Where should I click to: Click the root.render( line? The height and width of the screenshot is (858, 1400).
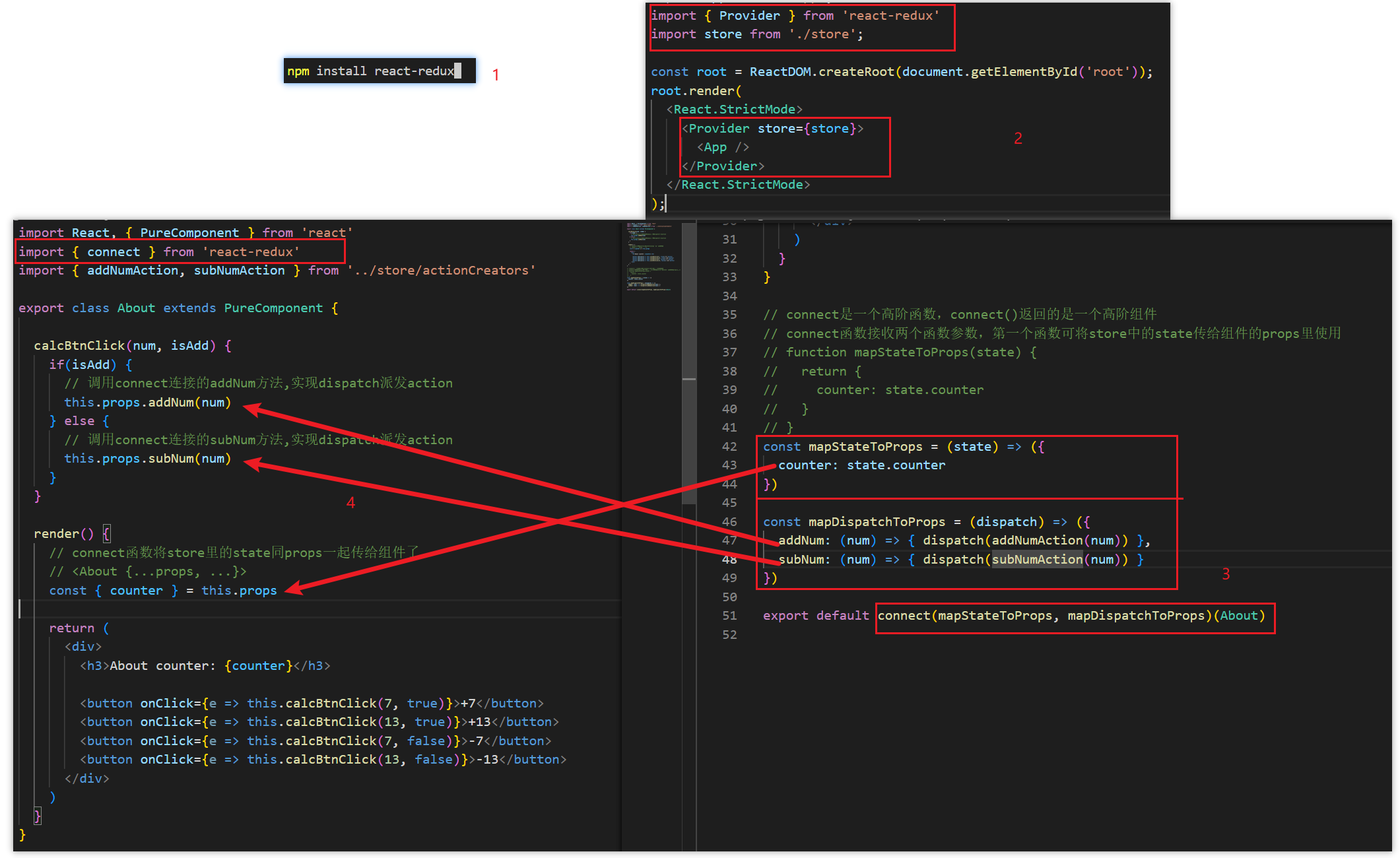click(696, 90)
